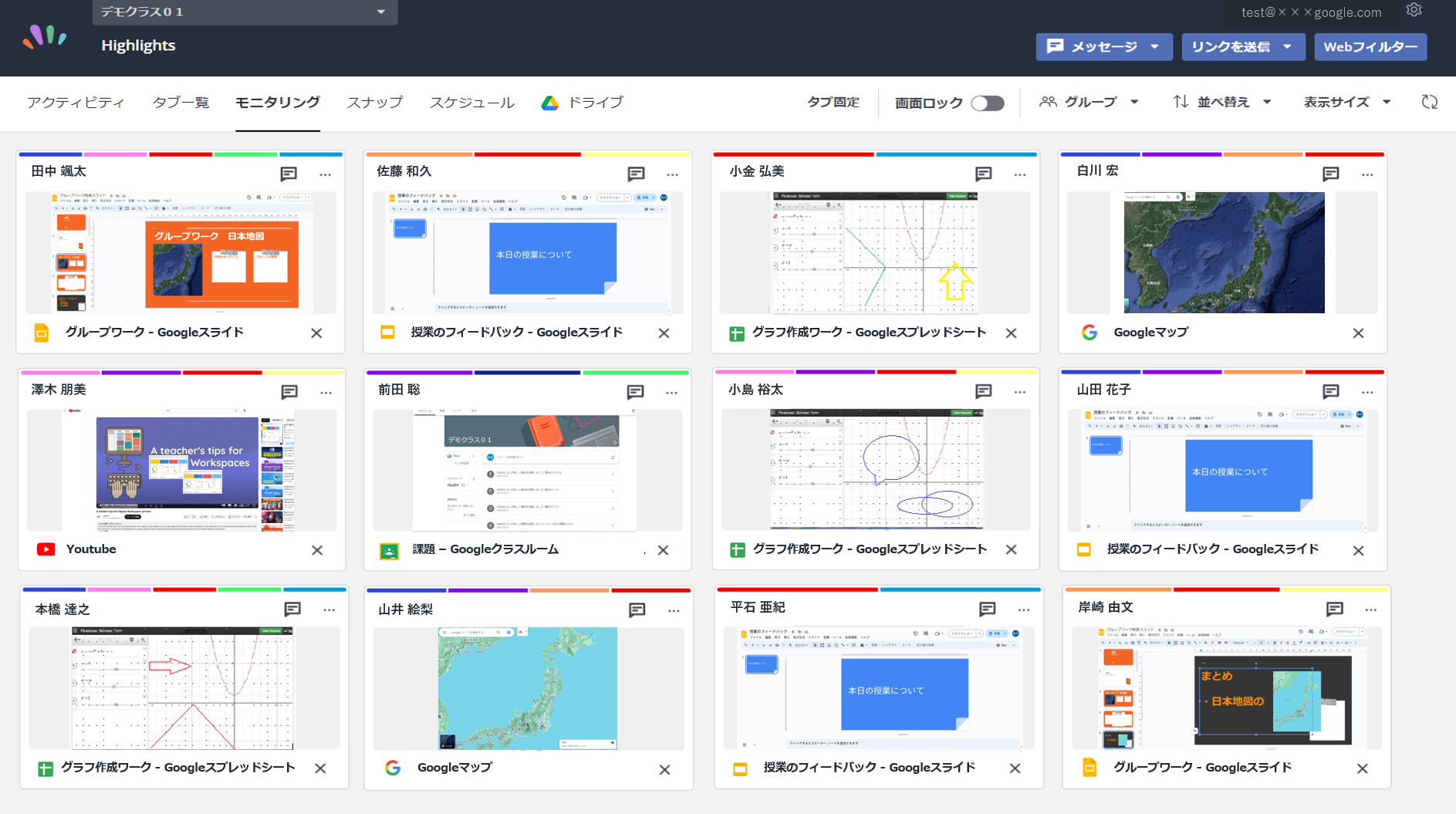The image size is (1456, 814).
Task: Open more options for 佐藤 和久
Action: click(x=672, y=174)
